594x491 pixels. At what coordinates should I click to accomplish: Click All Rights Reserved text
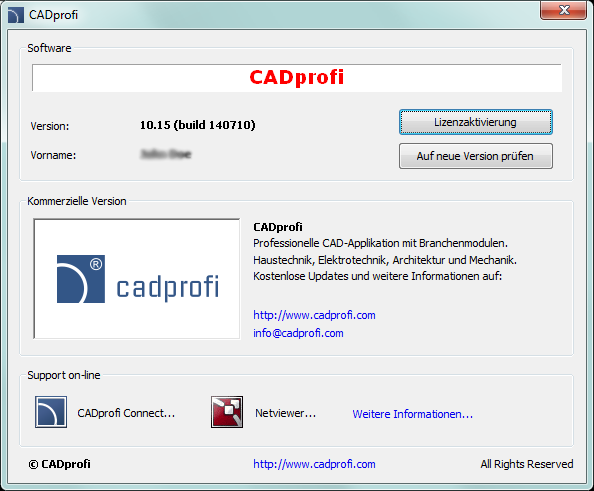tap(527, 464)
